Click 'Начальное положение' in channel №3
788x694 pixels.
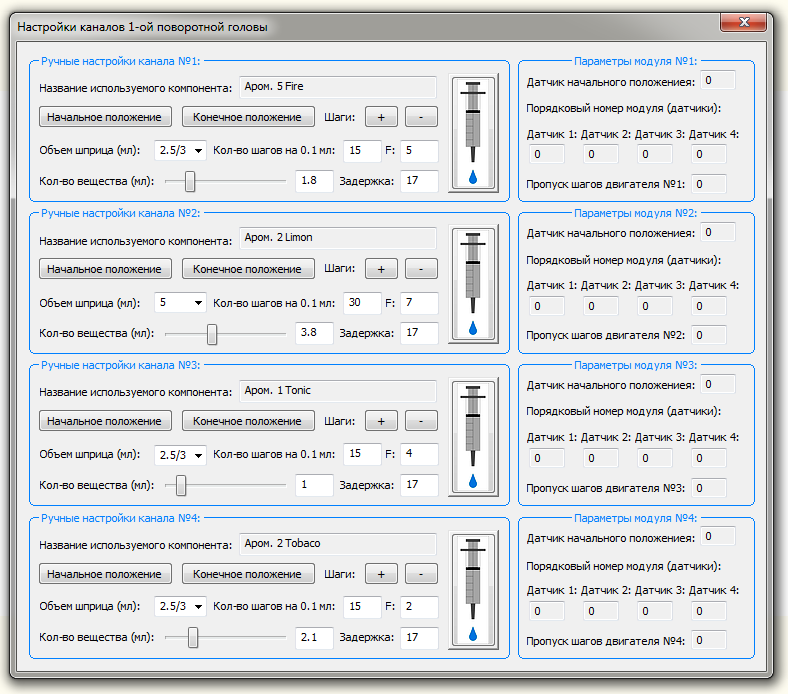(x=105, y=421)
